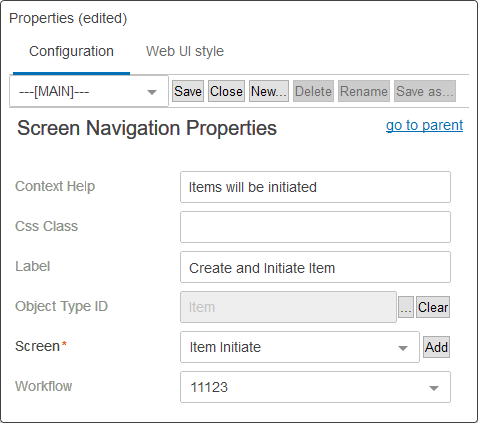Click the Rename button
This screenshot has height=423, width=478.
pyautogui.click(x=364, y=91)
